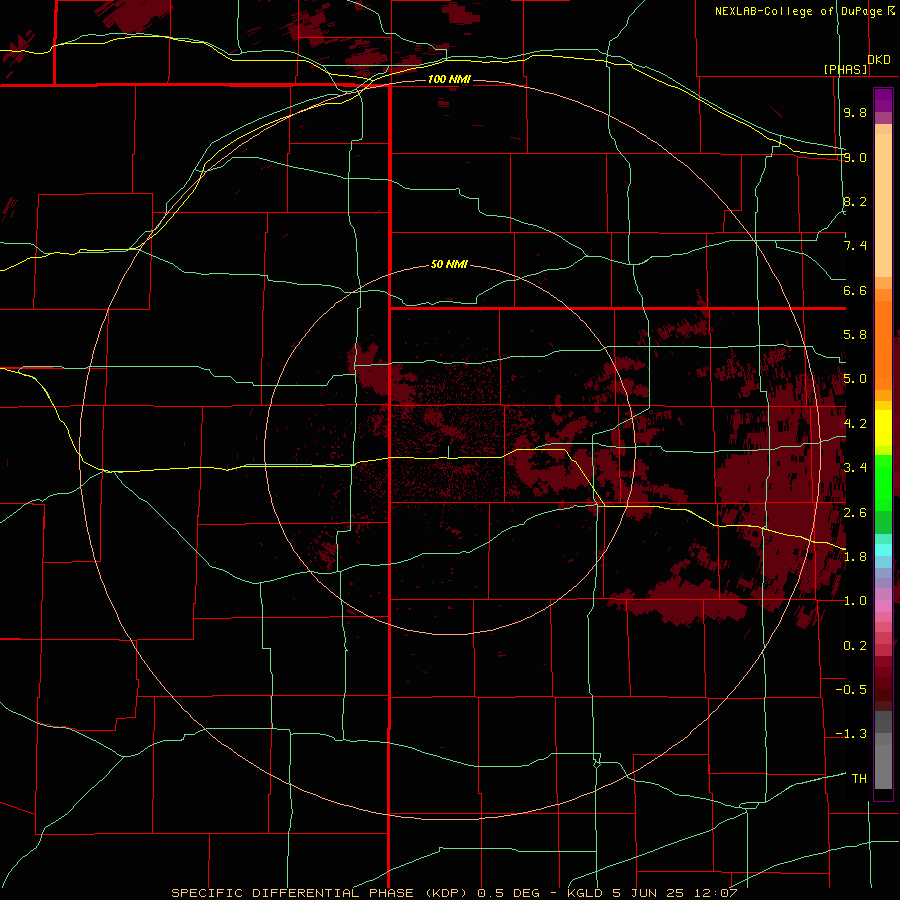Click the 0.2 scale value

(855, 646)
